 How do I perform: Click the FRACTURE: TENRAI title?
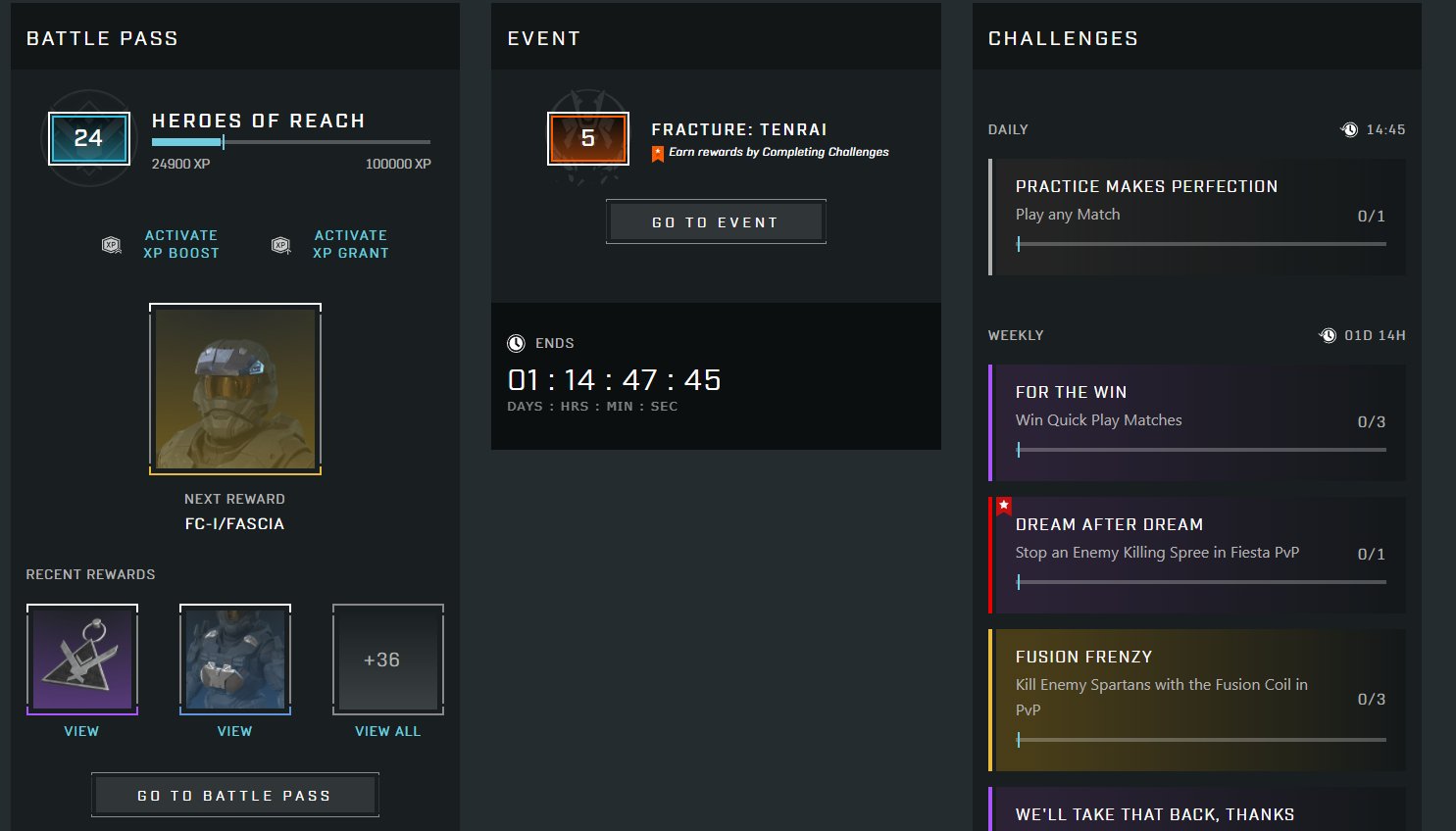[739, 129]
